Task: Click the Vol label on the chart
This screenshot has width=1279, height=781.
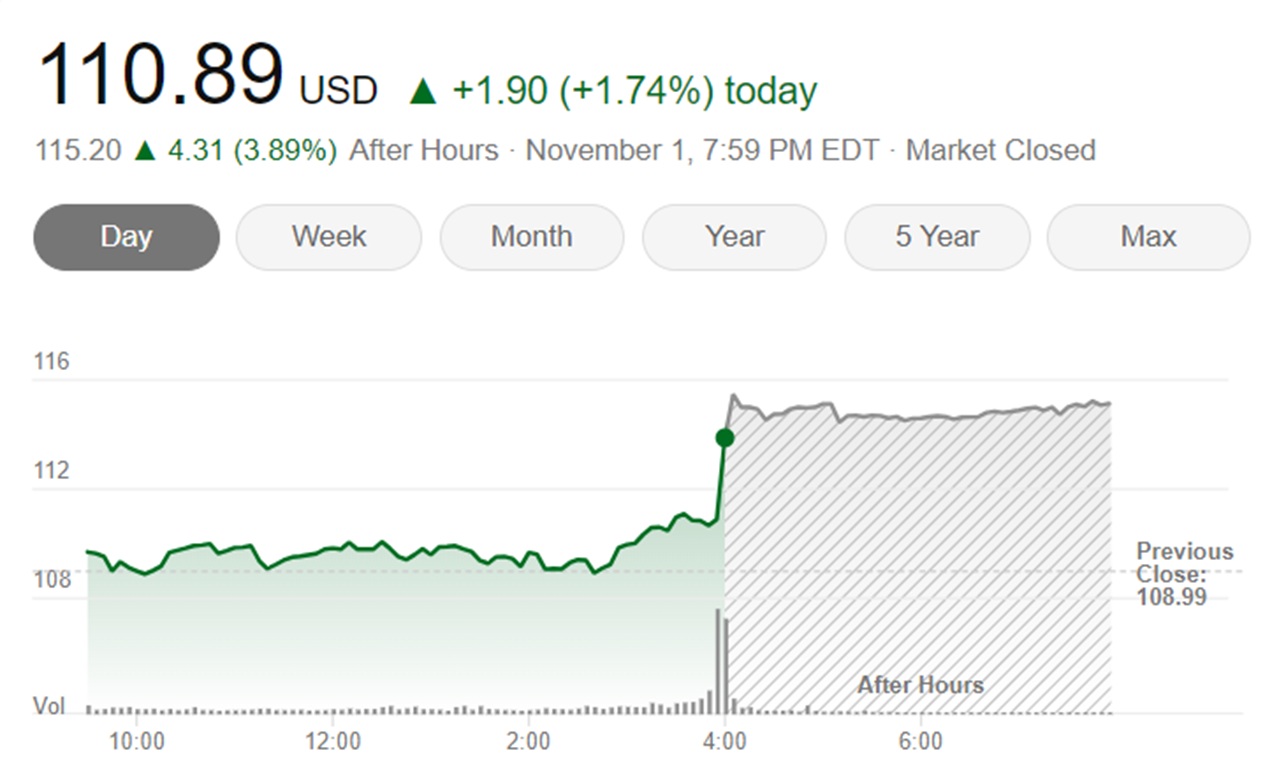Action: pyautogui.click(x=49, y=707)
